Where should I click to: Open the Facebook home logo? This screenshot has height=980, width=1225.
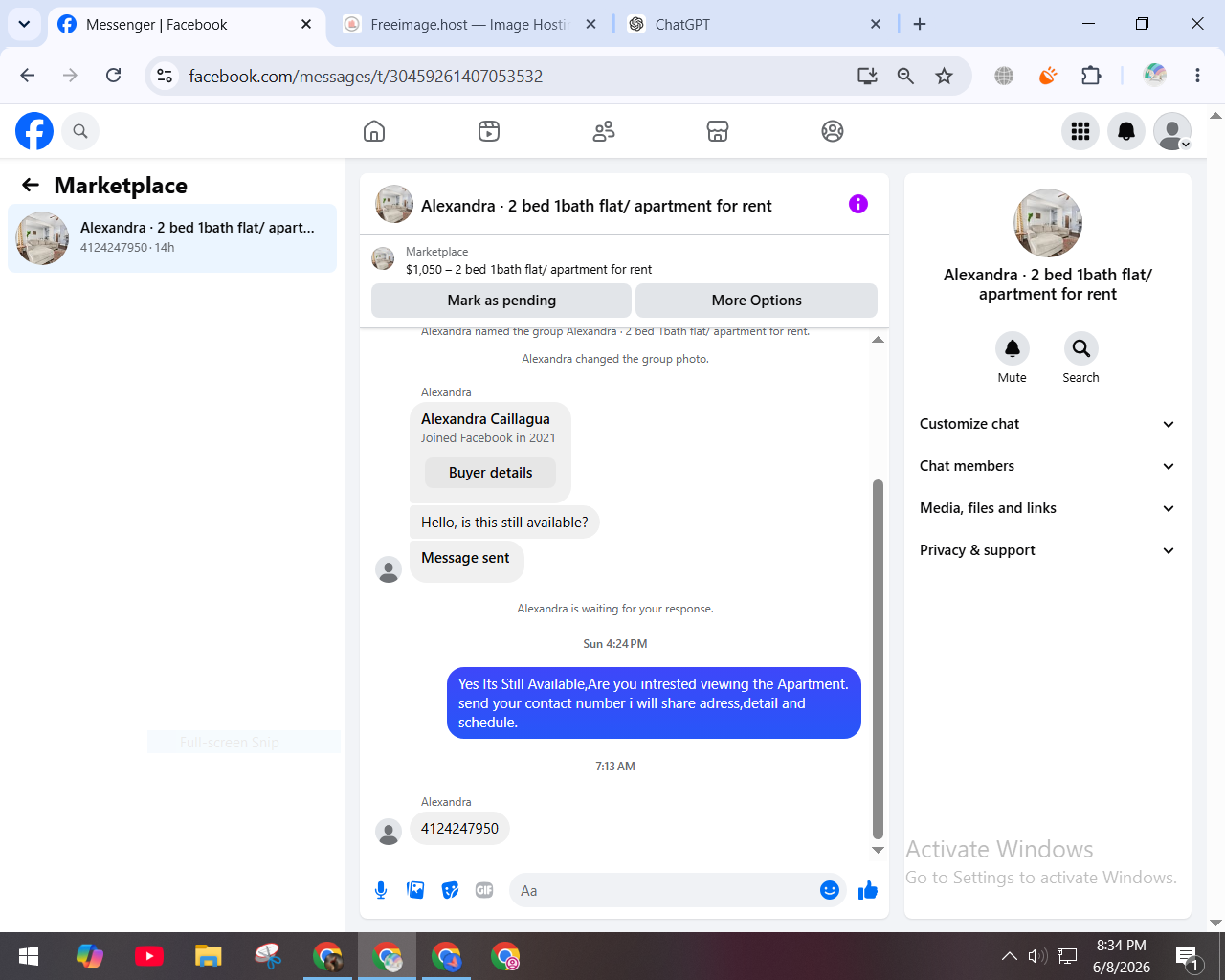[34, 131]
